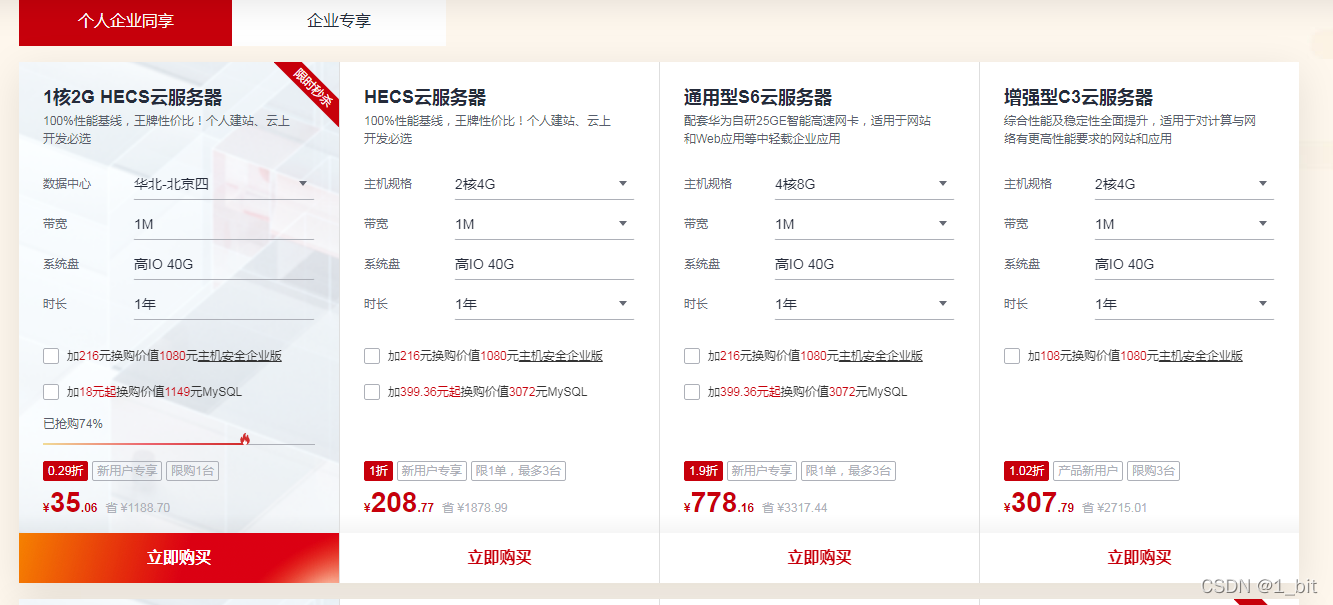Click the 已抢购74% progress bar

(179, 441)
